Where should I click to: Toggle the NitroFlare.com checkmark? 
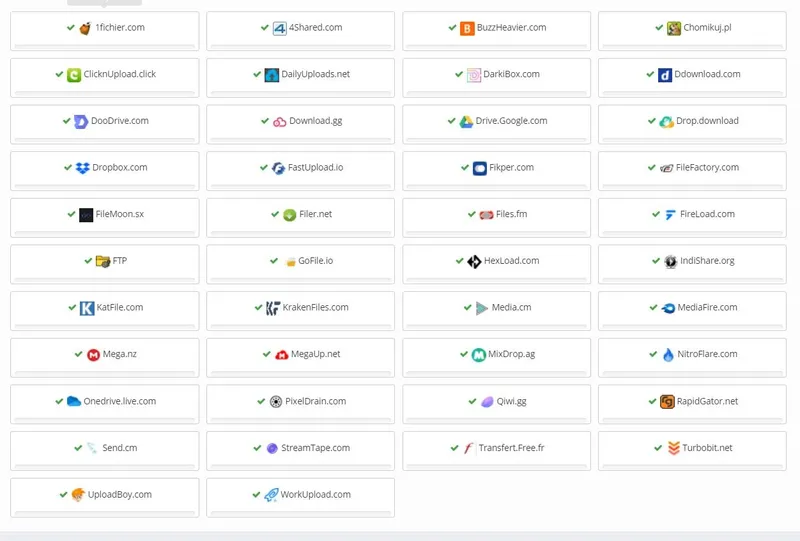pyautogui.click(x=653, y=354)
